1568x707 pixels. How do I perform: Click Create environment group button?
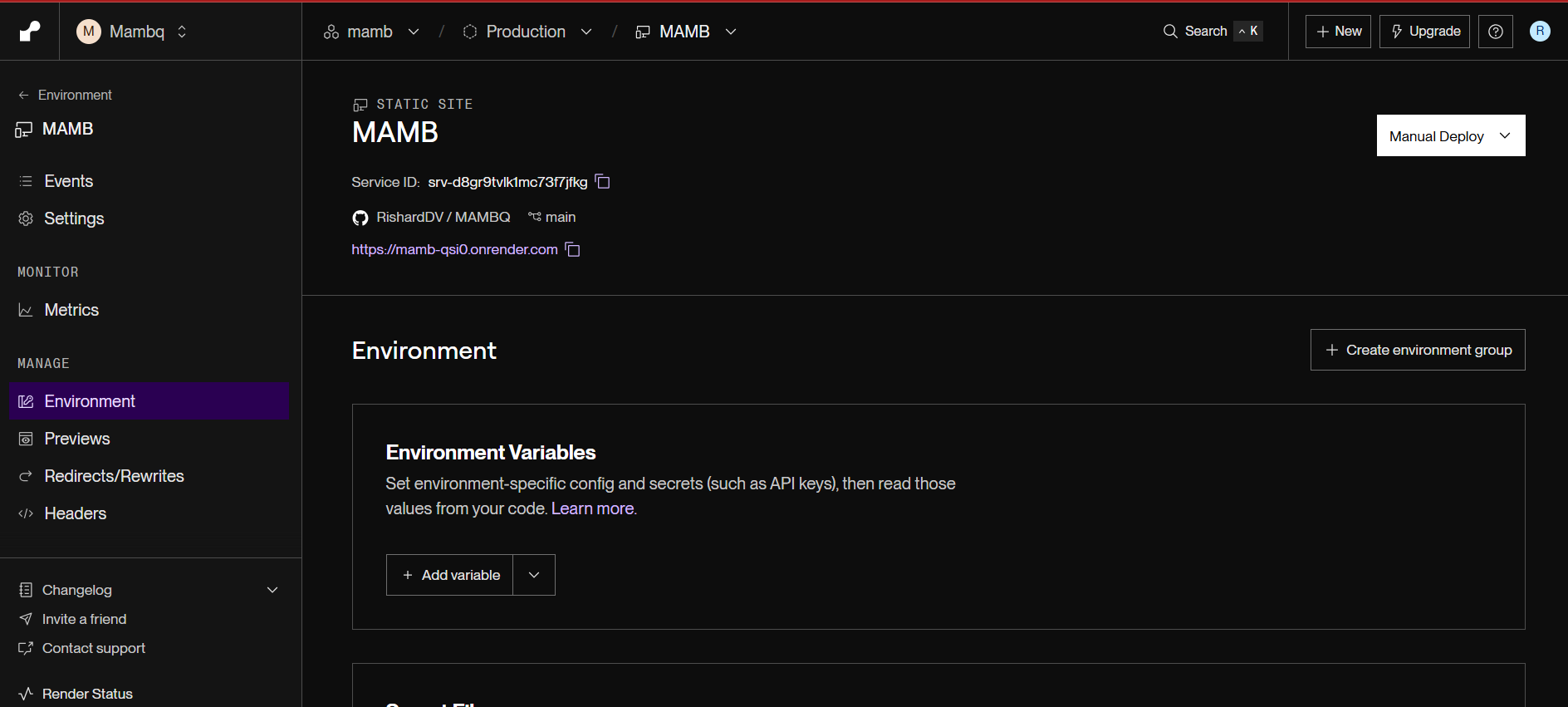tap(1418, 350)
